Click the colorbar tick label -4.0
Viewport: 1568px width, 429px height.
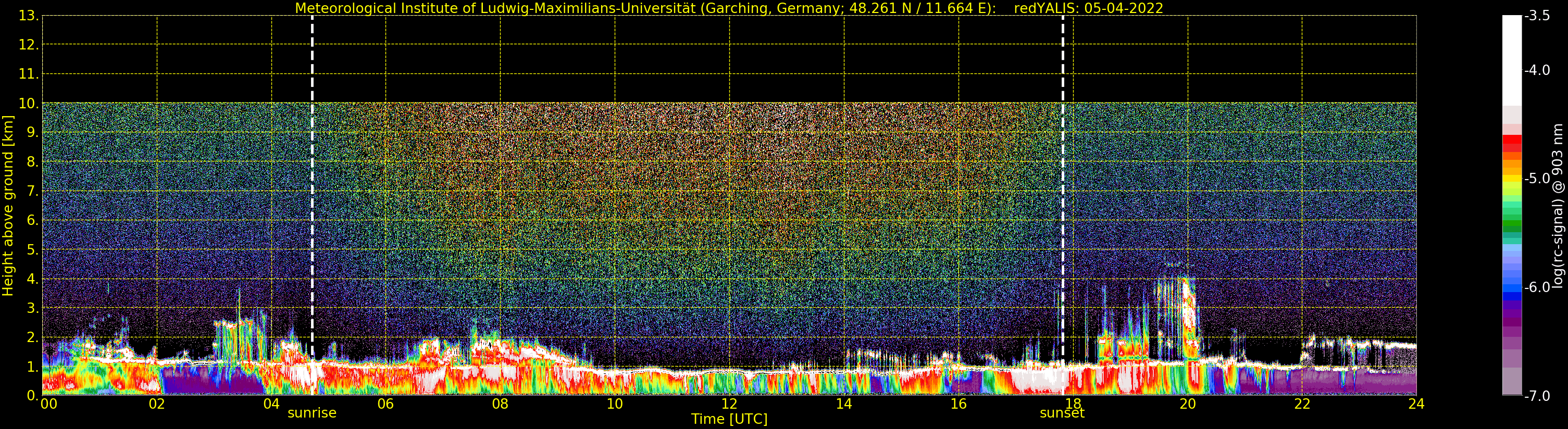[x=1537, y=71]
